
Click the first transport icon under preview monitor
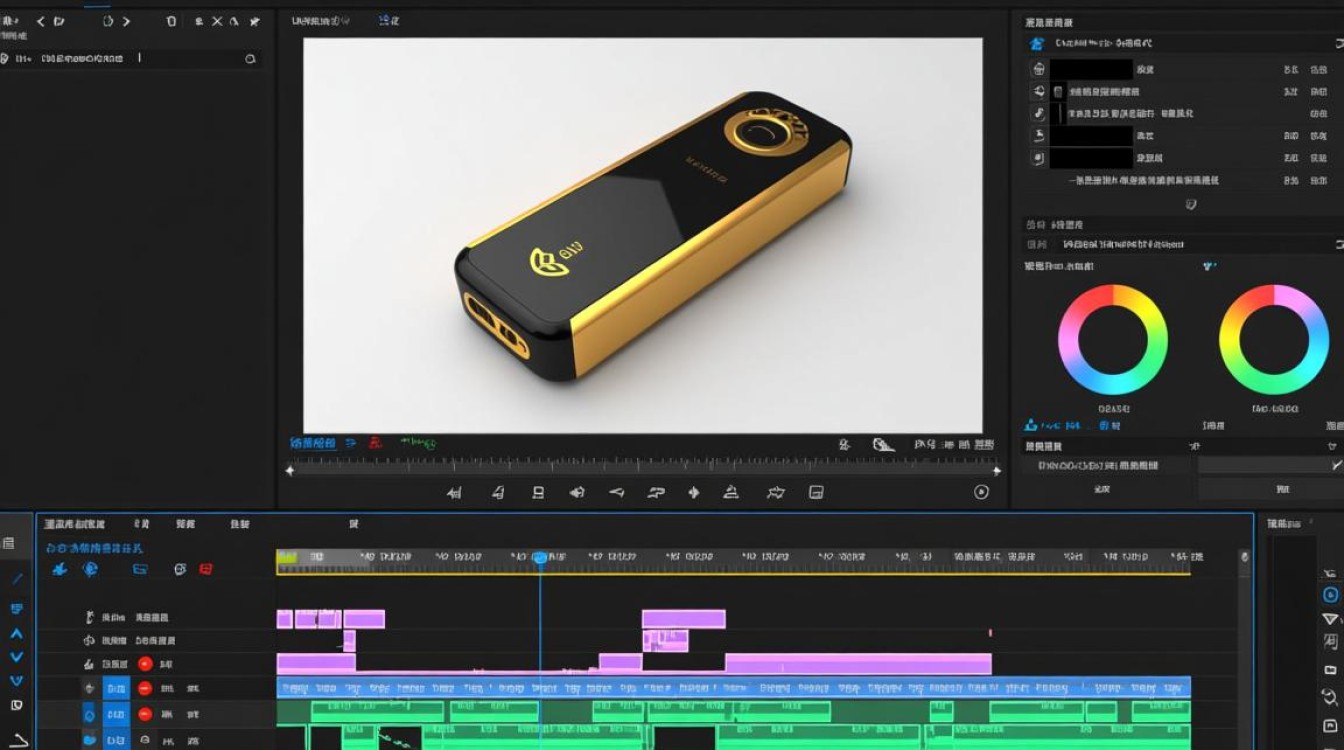coord(454,492)
